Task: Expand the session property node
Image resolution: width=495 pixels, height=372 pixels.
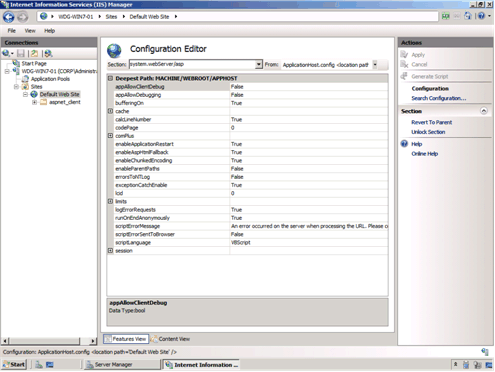Action: [110, 250]
